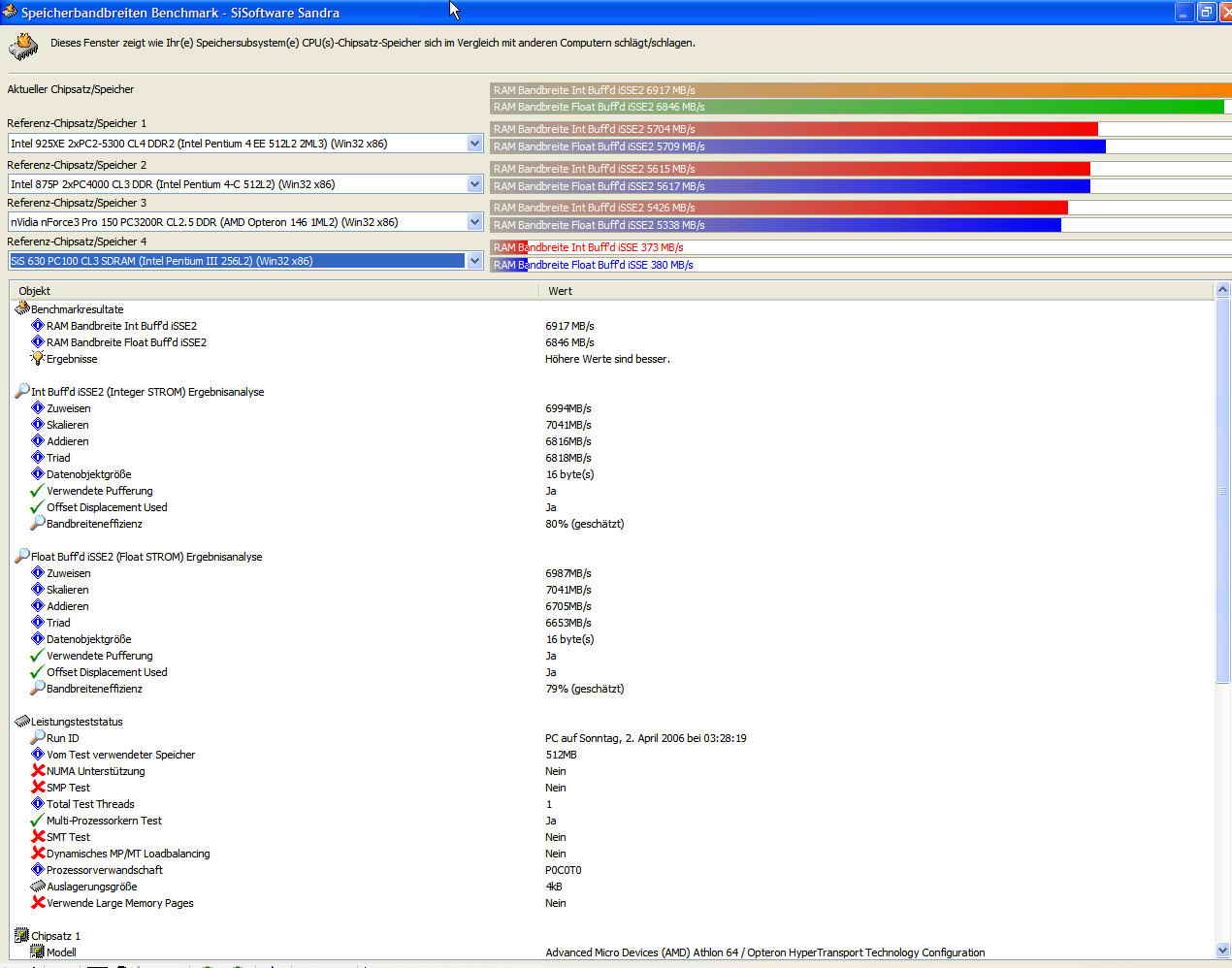This screenshot has width=1232, height=968.
Task: Click the red X icon of SMP Test
Action: tap(38, 787)
